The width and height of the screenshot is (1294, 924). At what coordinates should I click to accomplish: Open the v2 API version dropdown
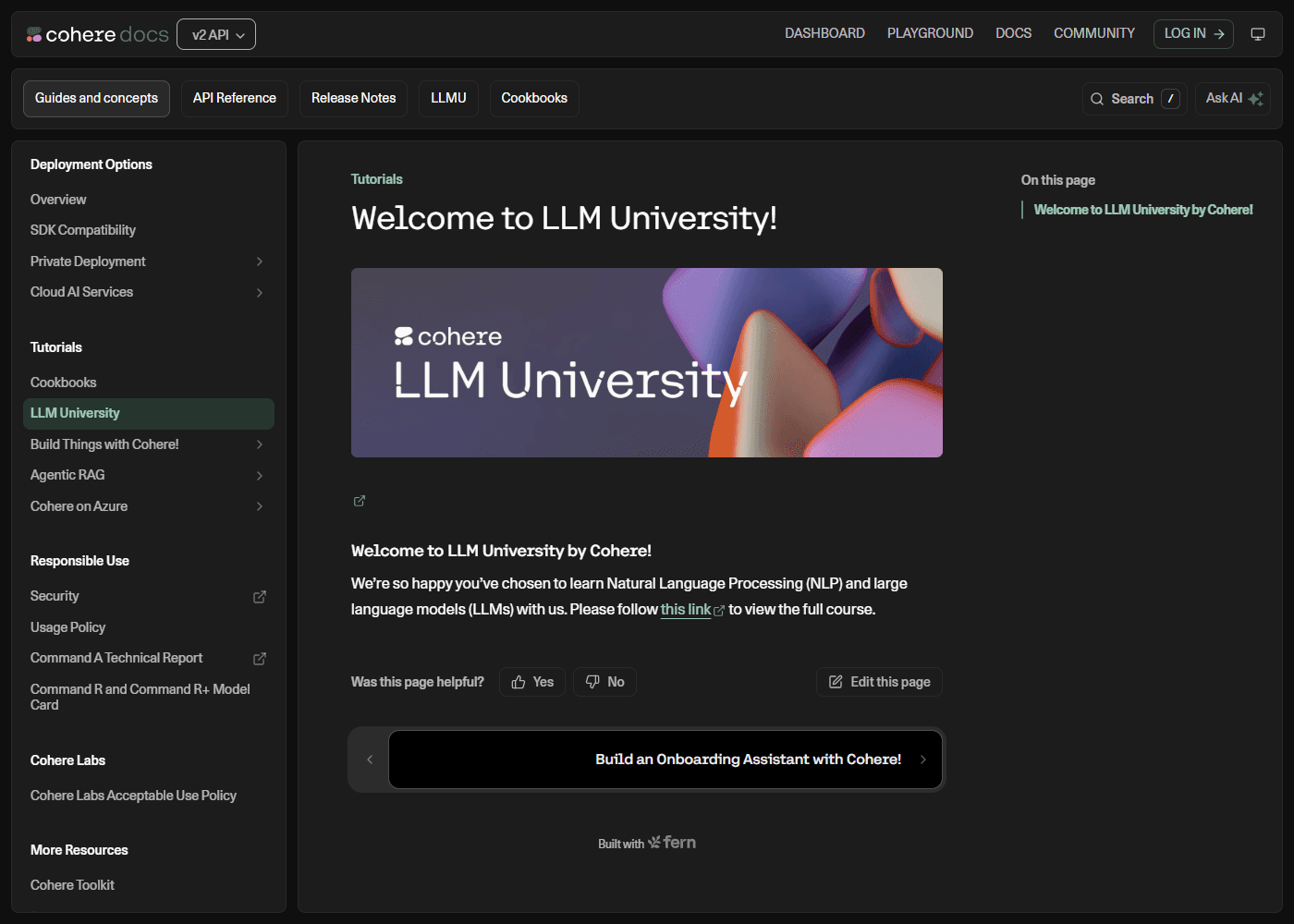point(216,34)
